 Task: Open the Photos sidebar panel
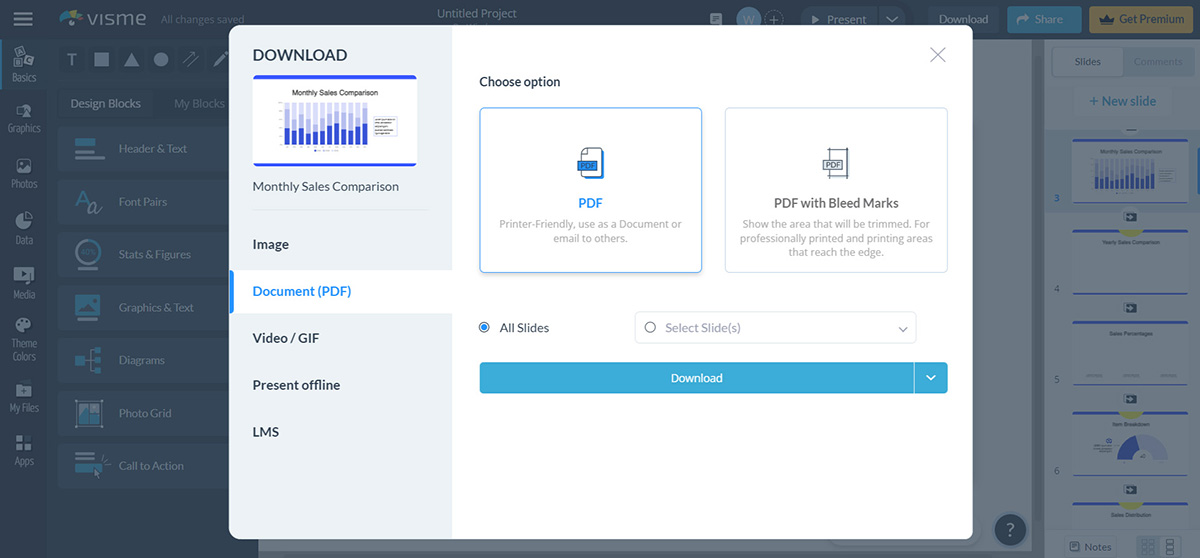click(x=24, y=173)
